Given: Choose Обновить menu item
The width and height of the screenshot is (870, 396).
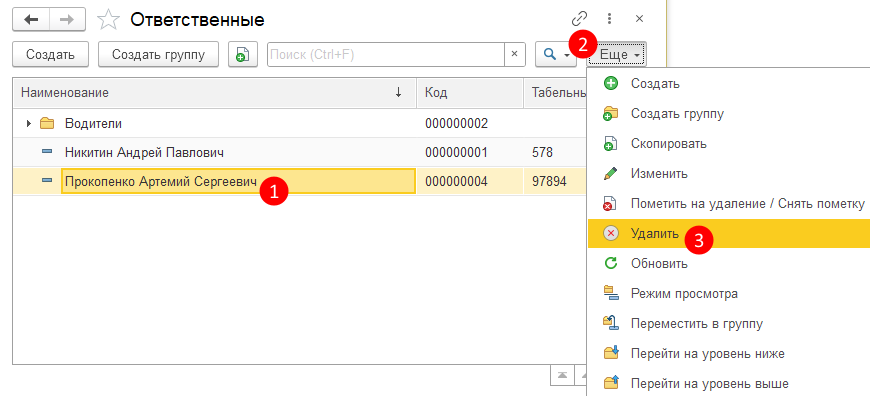Looking at the screenshot, I should tap(729, 263).
